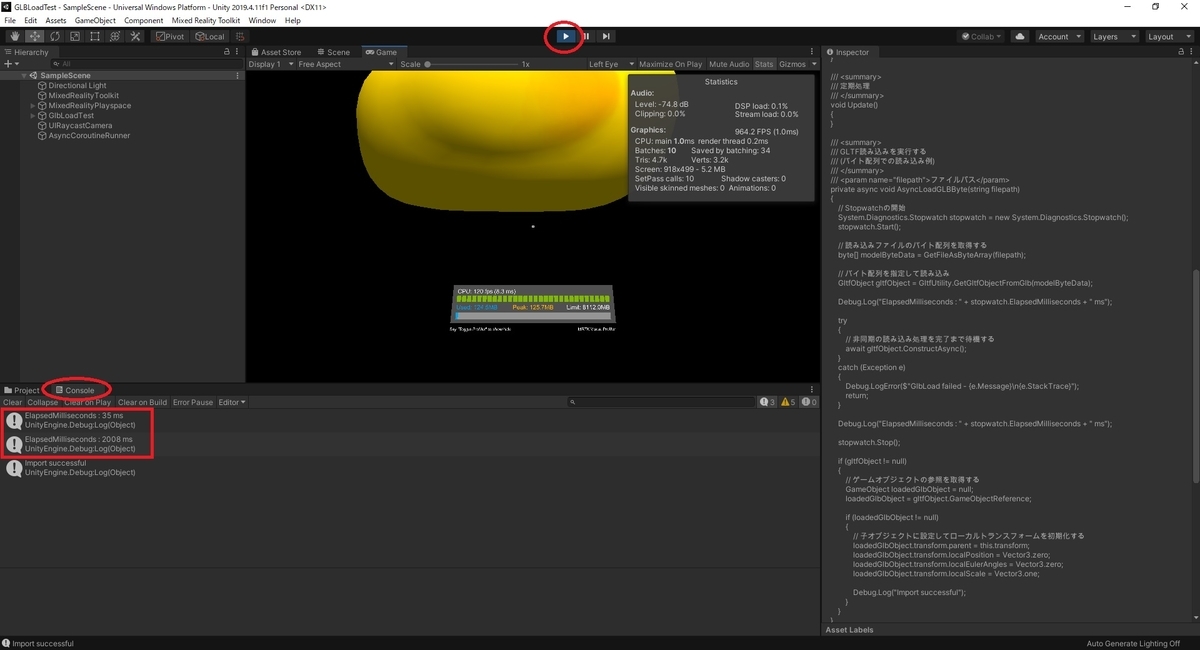1200x650 pixels.
Task: Open custom editor tools icon
Action: pos(134,36)
